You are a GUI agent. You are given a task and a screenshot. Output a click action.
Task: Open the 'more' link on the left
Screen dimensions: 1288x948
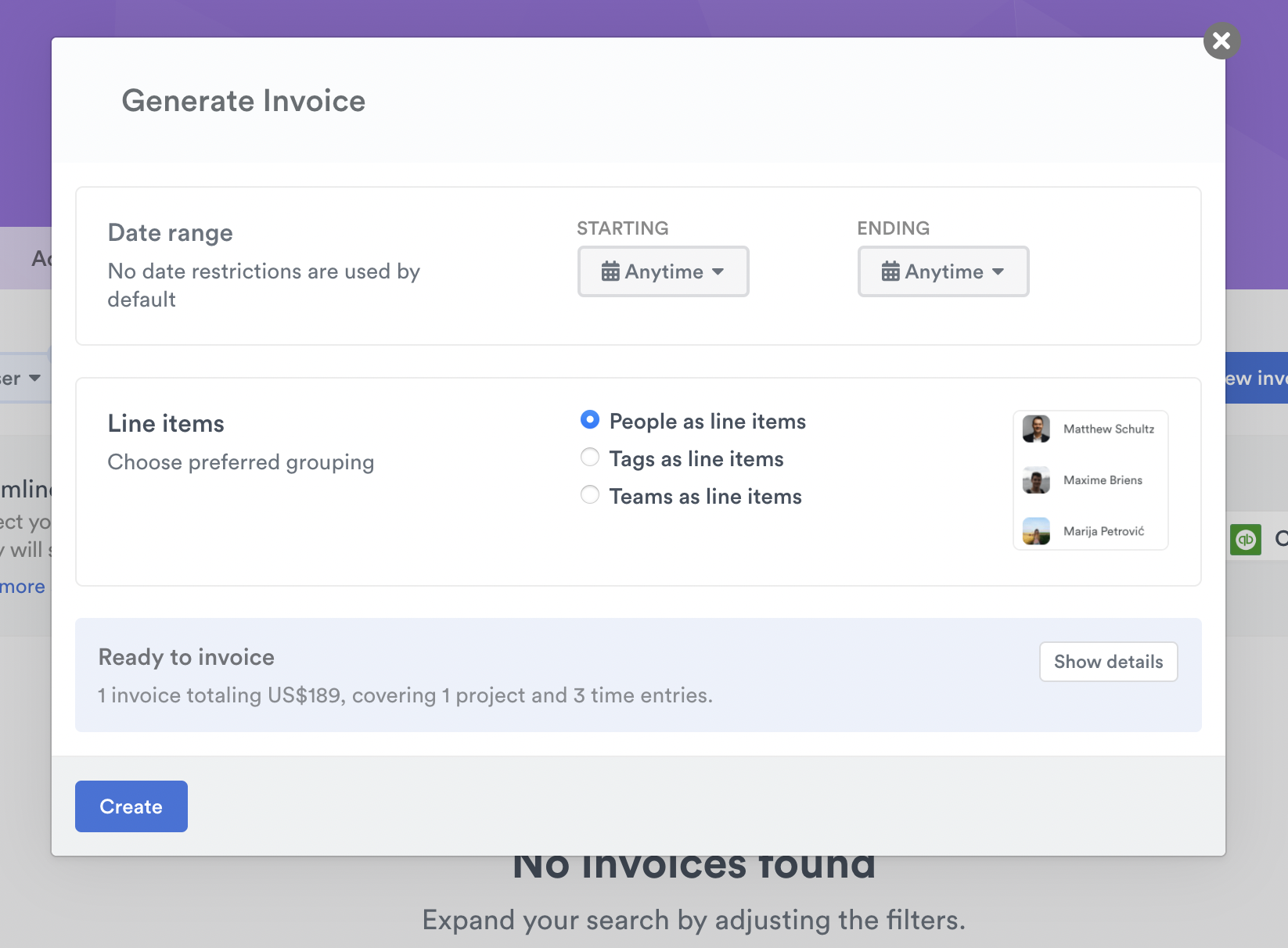[21, 586]
